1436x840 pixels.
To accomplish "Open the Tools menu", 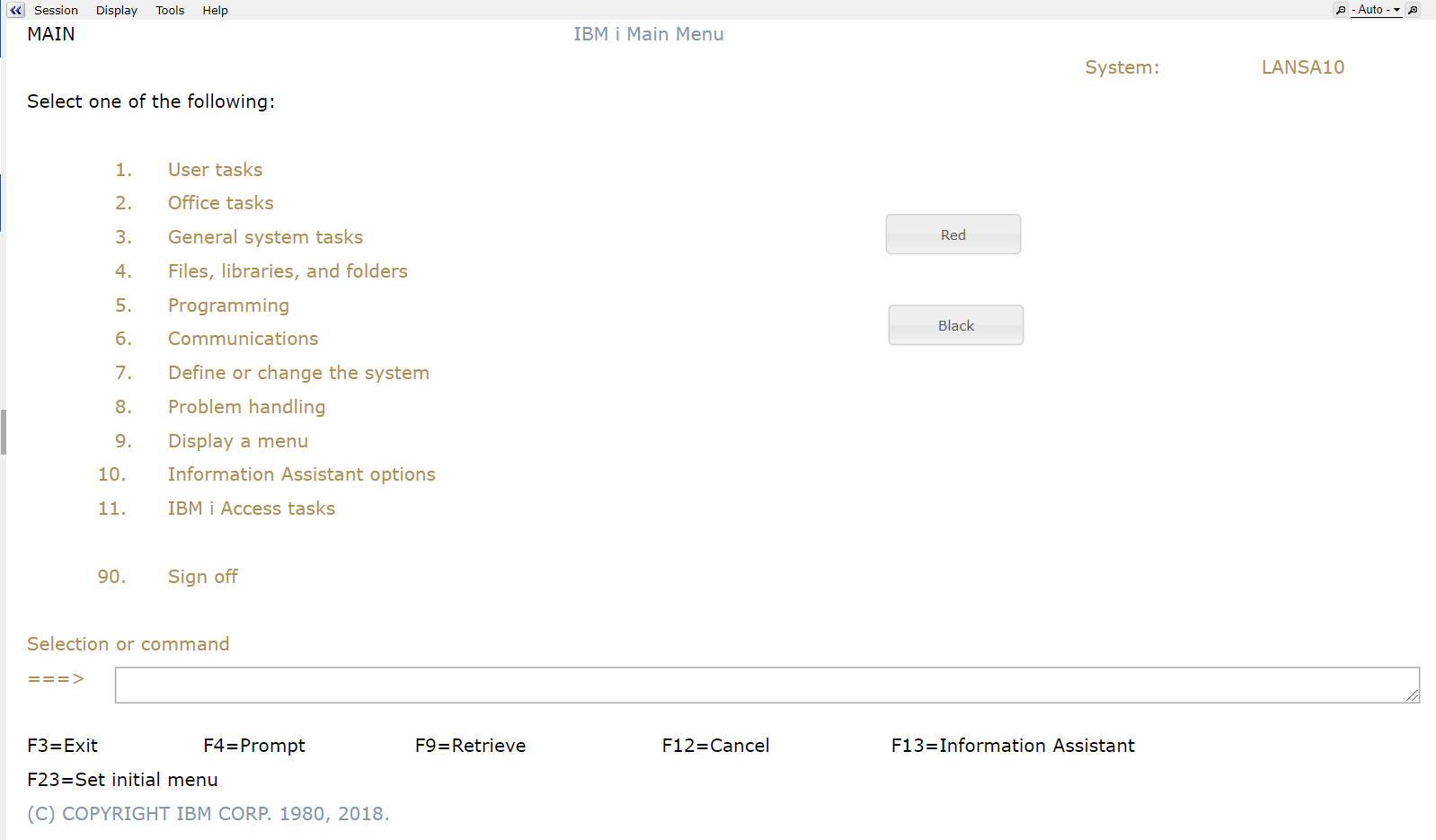I will (170, 10).
